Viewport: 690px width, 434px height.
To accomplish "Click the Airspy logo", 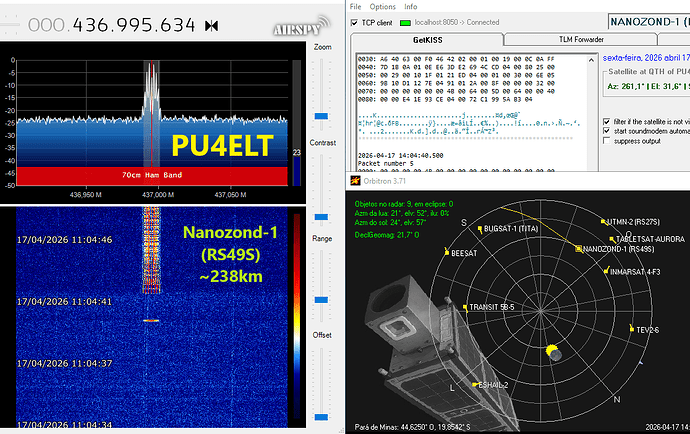I will [x=301, y=26].
